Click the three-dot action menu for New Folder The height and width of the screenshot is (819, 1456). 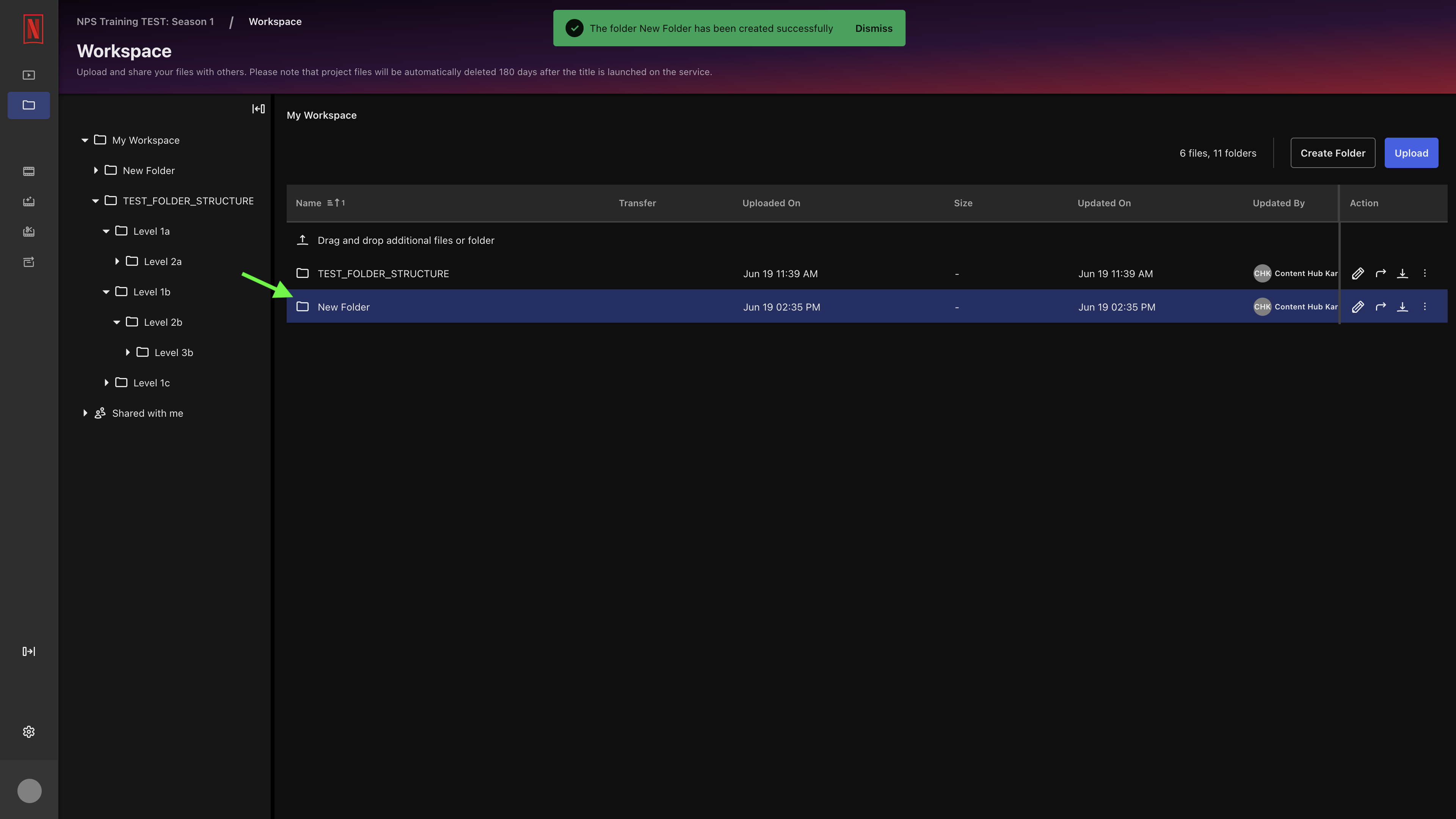click(x=1425, y=306)
